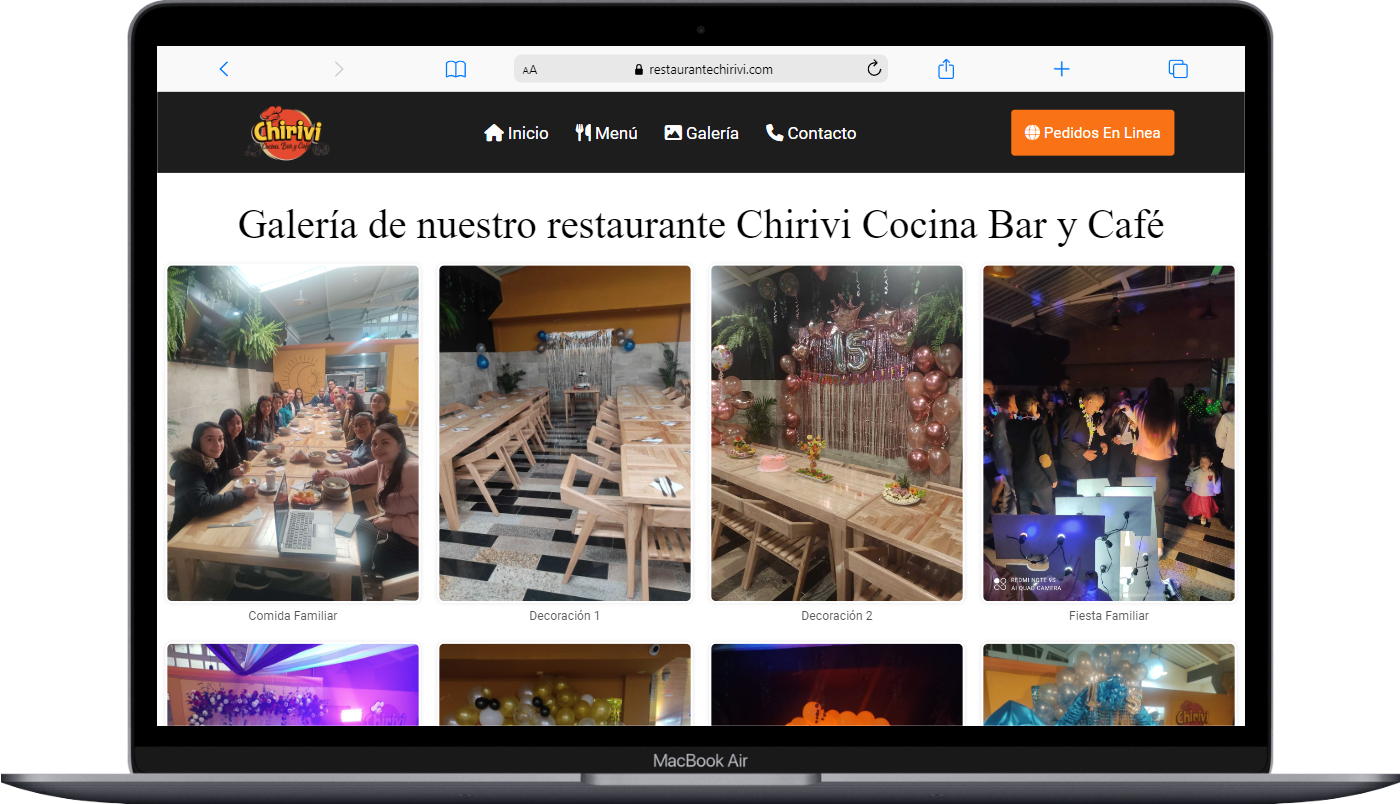Go to the Inicio menu item
The width and height of the screenshot is (1400, 804).
(516, 133)
